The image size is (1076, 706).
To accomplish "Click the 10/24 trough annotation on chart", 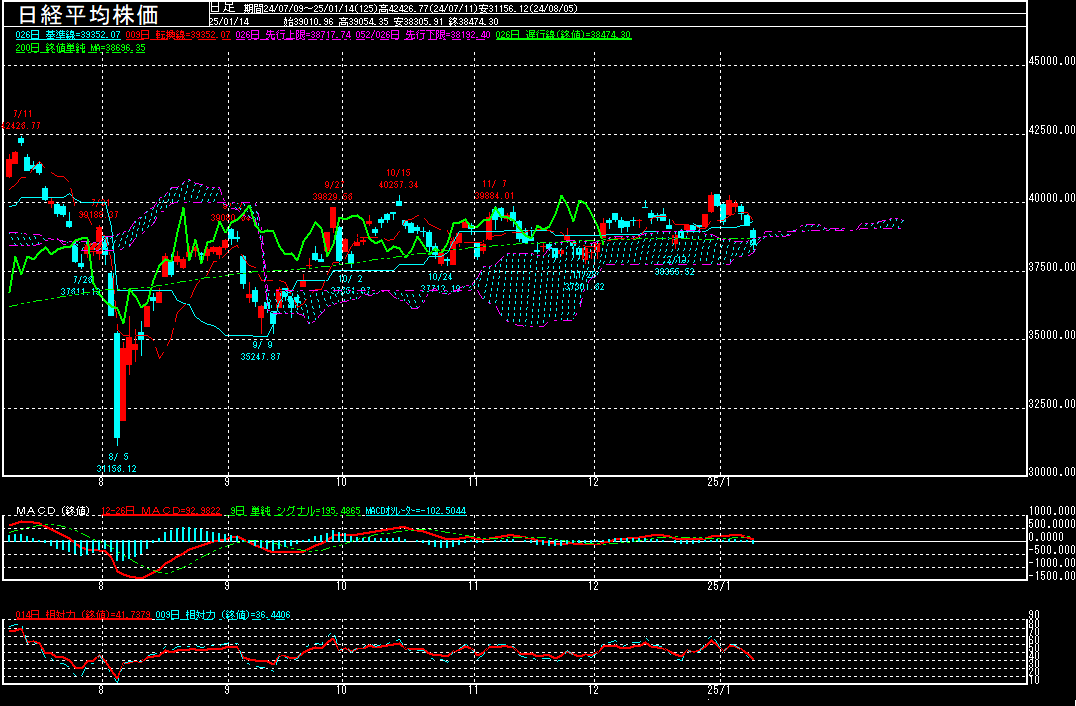I will (441, 282).
